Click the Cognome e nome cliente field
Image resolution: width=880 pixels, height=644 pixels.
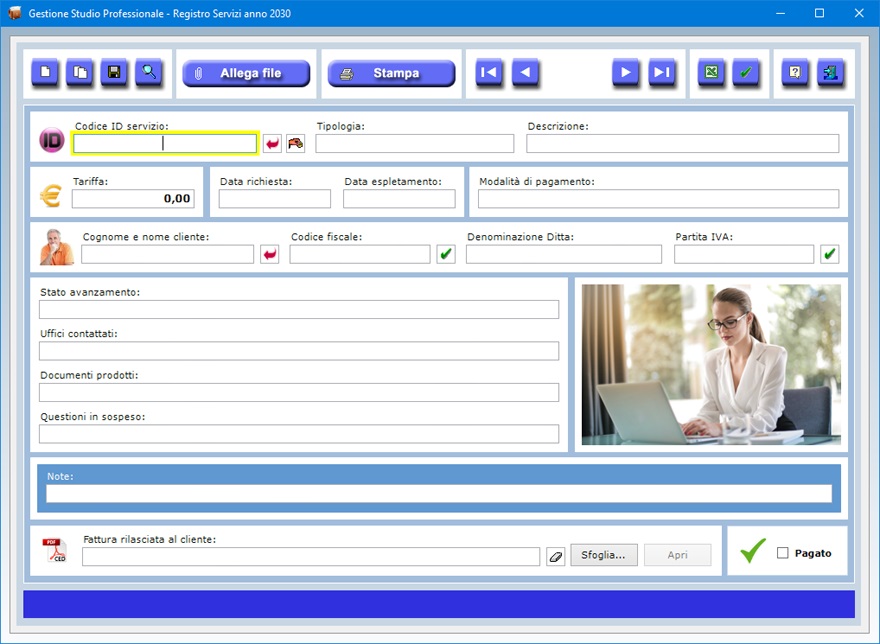point(167,254)
